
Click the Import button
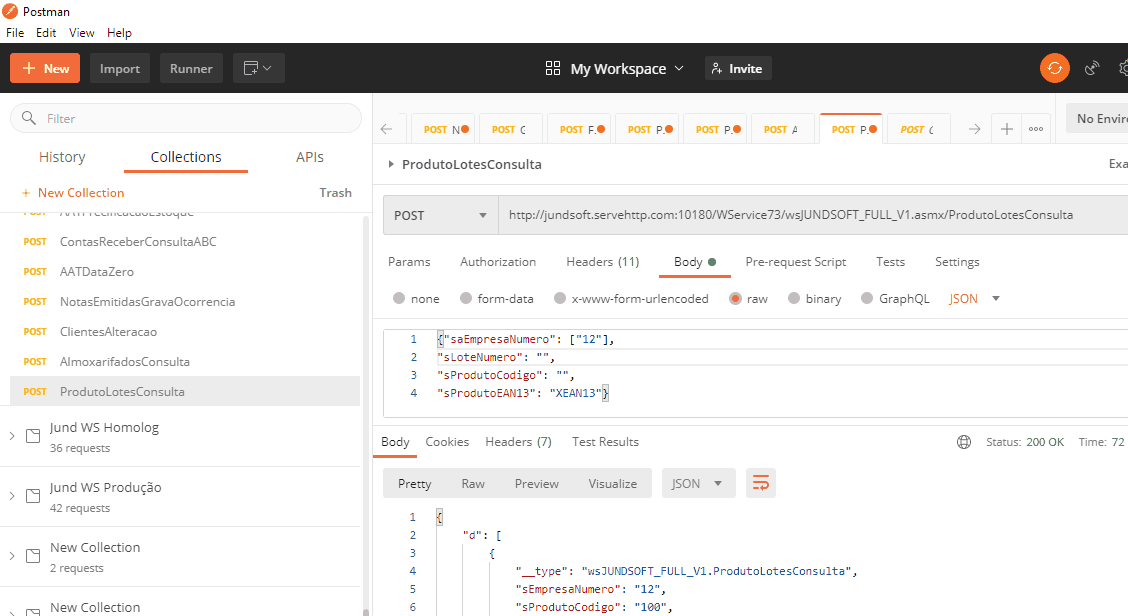point(120,68)
